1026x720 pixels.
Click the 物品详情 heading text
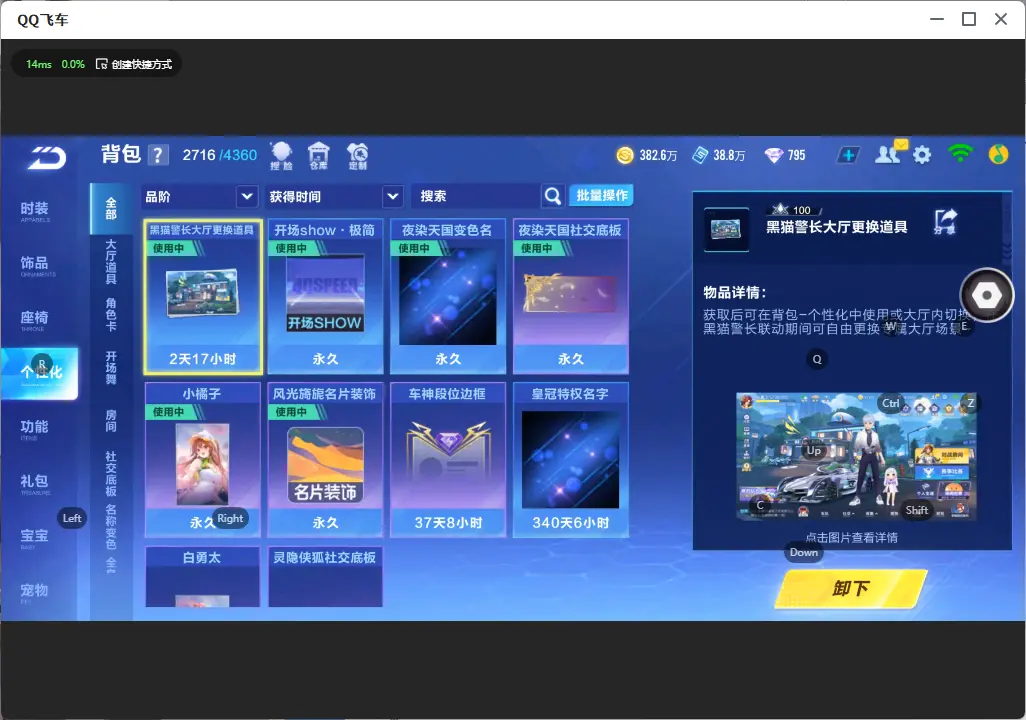pyautogui.click(x=735, y=293)
